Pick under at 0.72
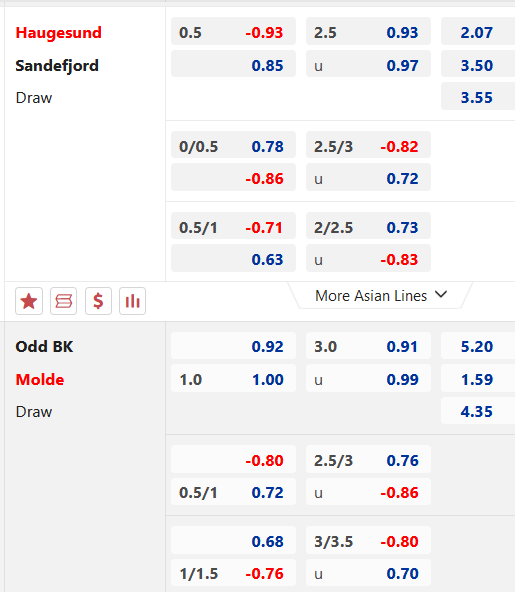The image size is (515, 592). (368, 177)
